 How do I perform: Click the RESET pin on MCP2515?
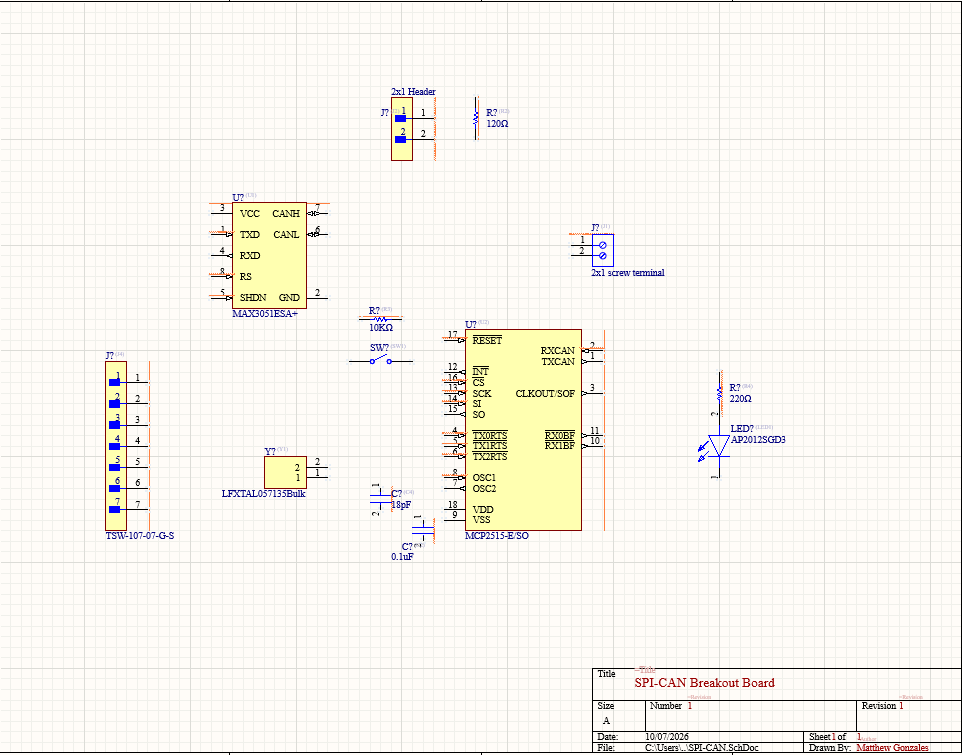coord(487,340)
